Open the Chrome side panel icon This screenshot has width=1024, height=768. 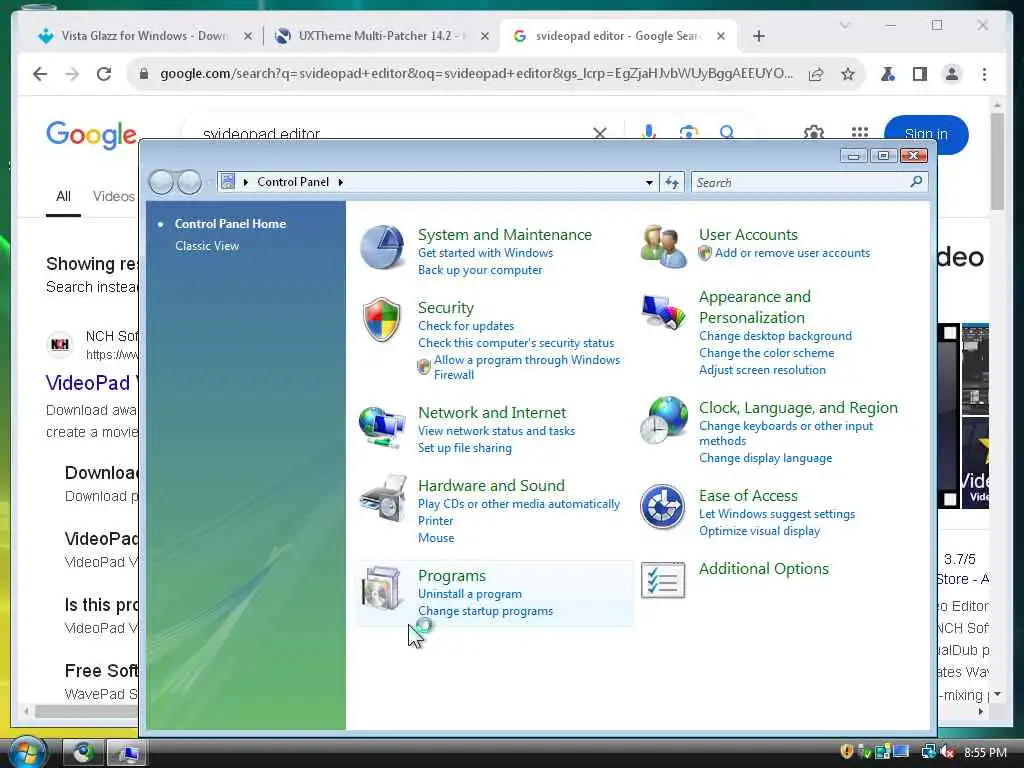(x=920, y=74)
